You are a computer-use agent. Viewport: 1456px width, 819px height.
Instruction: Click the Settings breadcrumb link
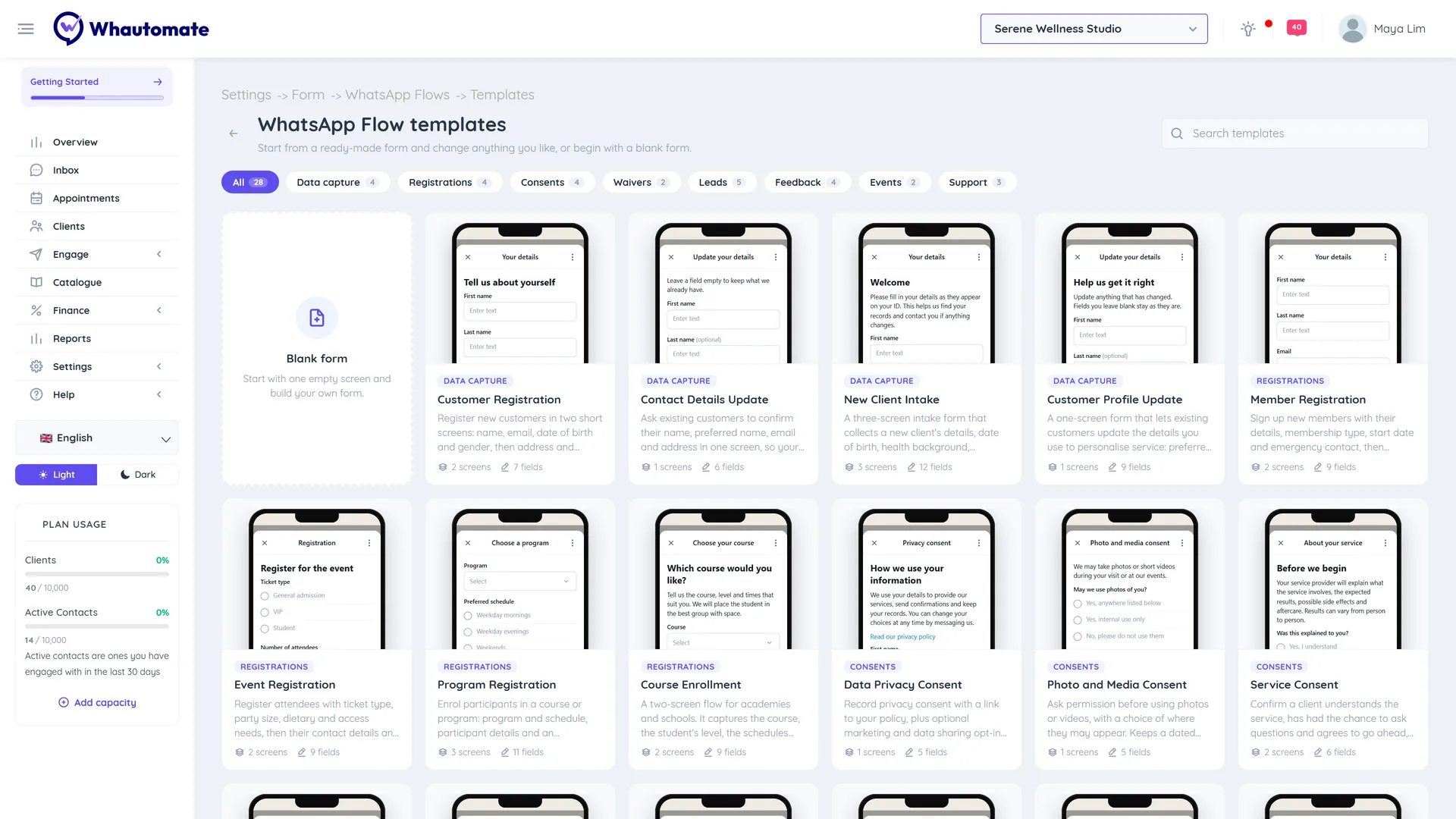tap(246, 95)
